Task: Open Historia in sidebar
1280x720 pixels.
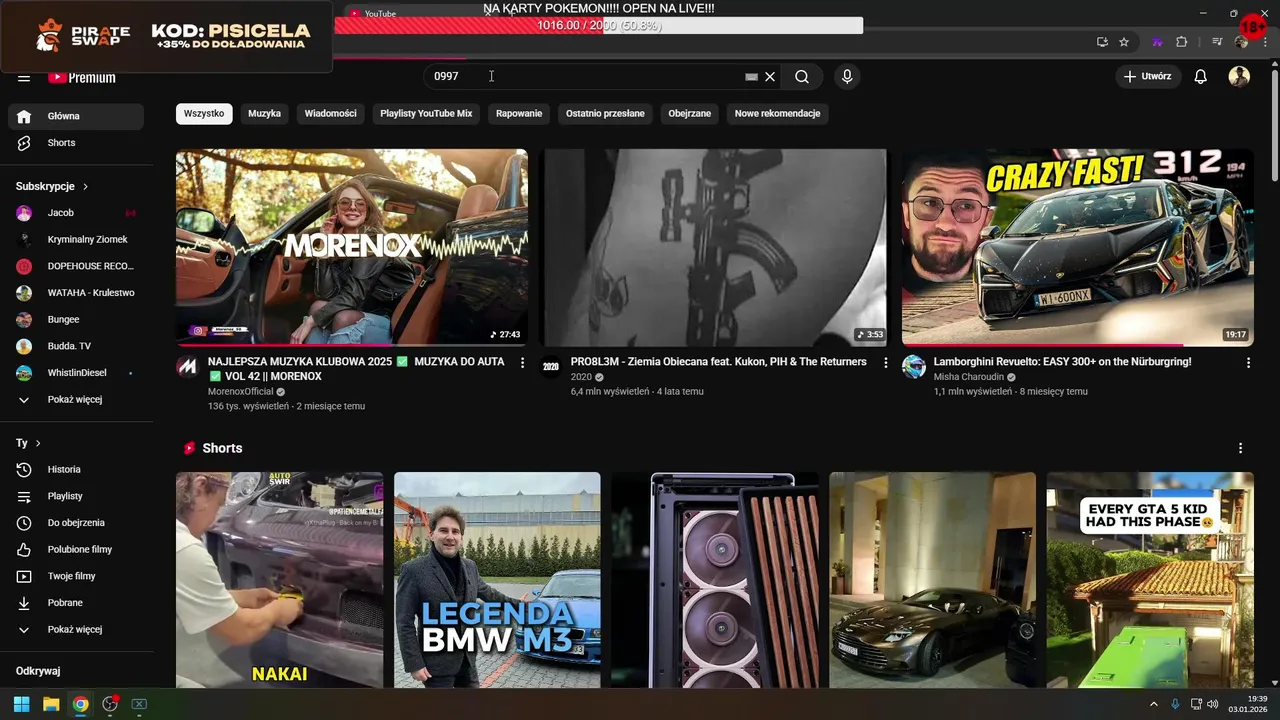Action: [x=76, y=469]
